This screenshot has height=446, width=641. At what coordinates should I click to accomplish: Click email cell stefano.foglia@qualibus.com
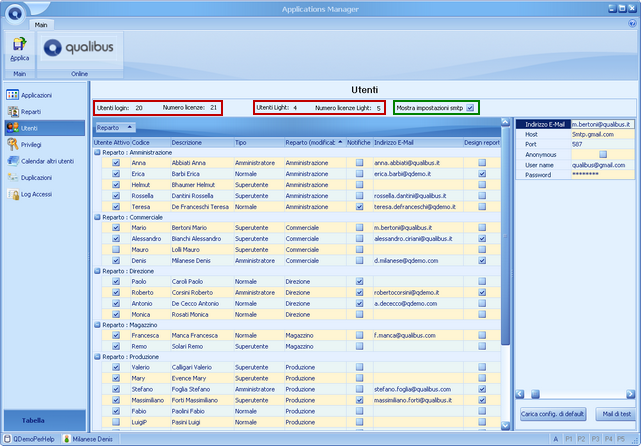click(x=418, y=389)
